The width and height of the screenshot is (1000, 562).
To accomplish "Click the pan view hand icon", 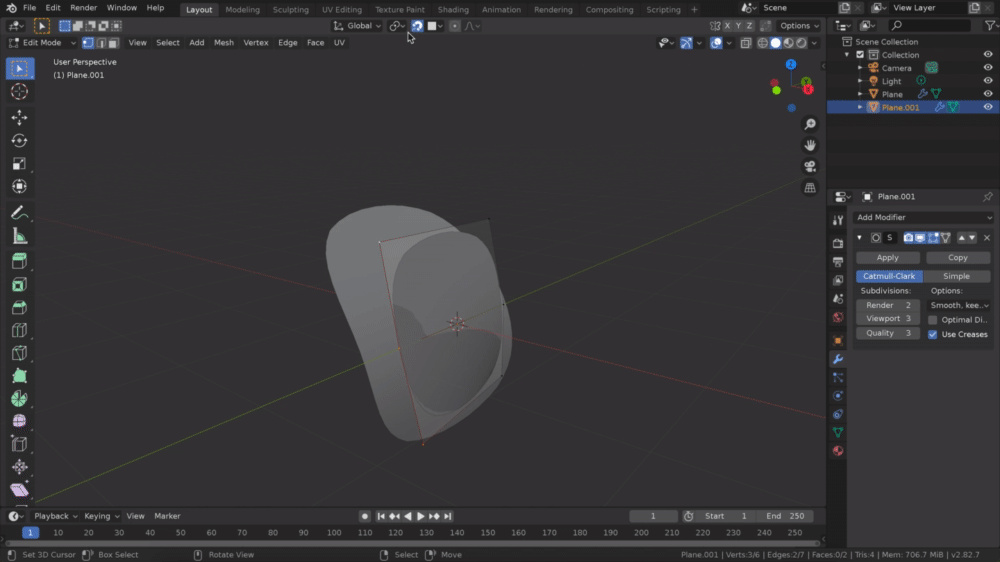I will [x=810, y=145].
